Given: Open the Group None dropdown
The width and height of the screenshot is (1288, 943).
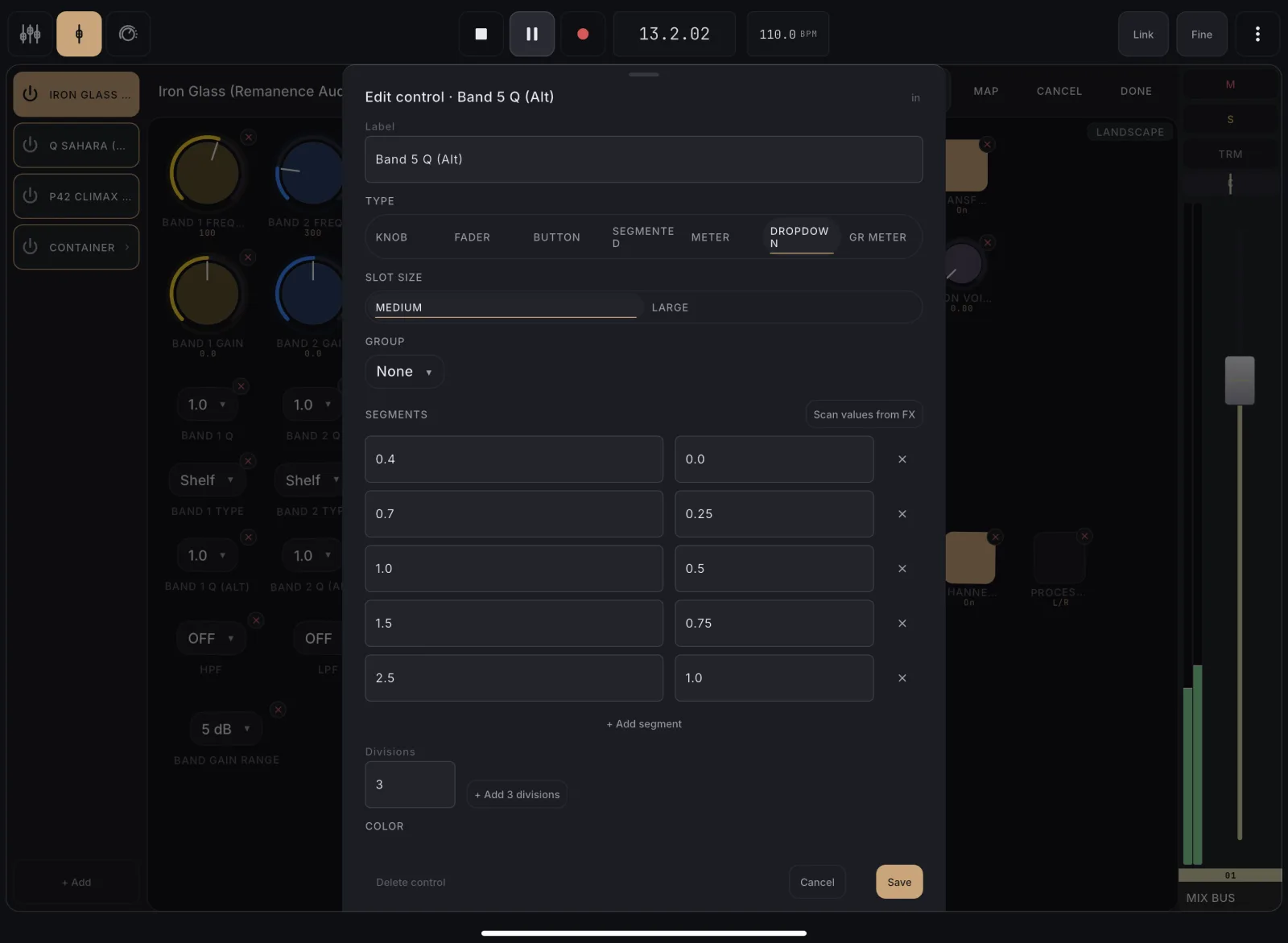Looking at the screenshot, I should tap(404, 372).
